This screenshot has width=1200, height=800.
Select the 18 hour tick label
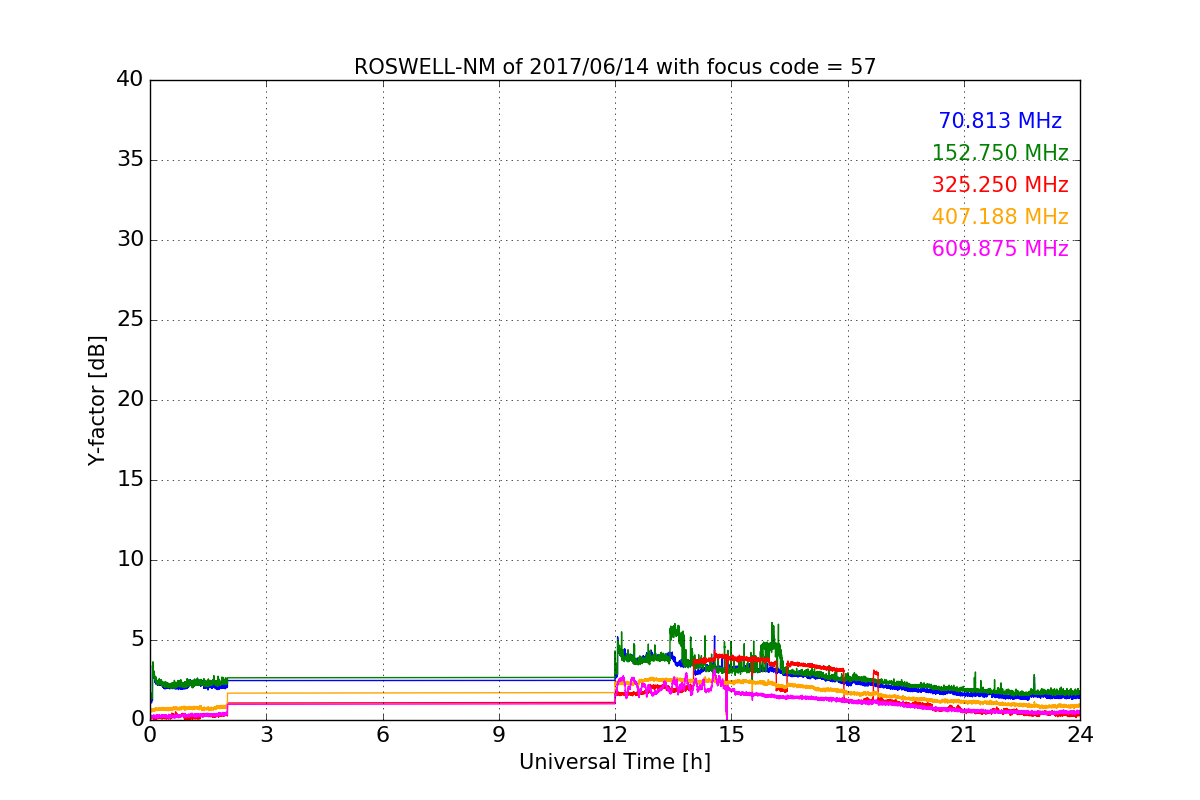(x=847, y=735)
